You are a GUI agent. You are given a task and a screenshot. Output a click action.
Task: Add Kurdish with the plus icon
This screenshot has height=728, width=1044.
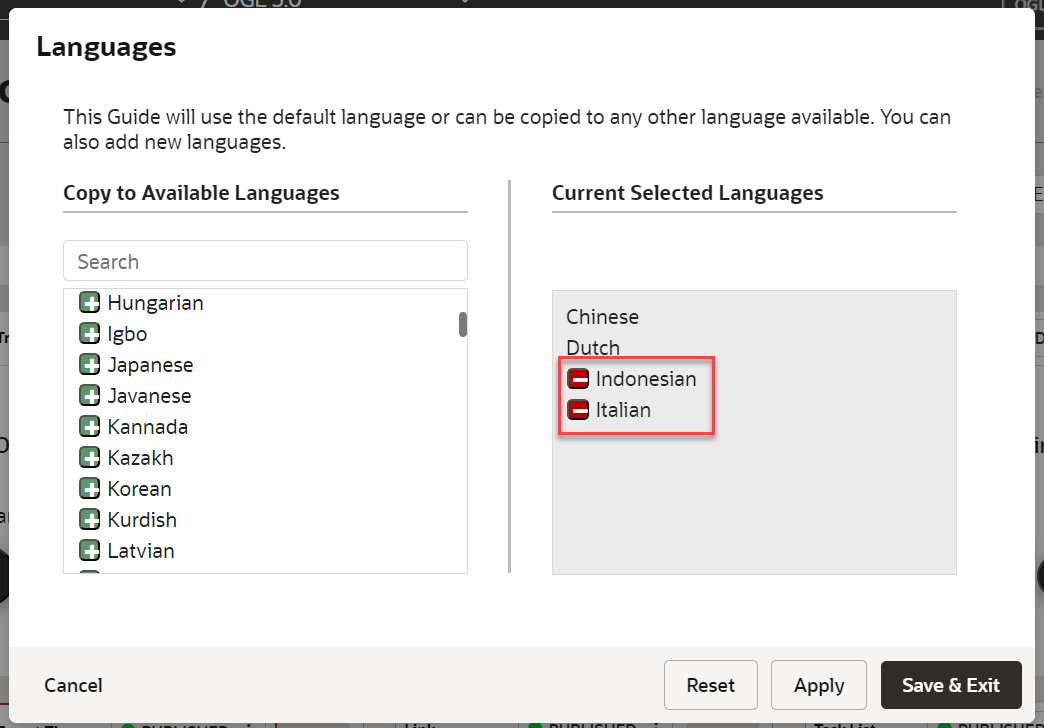[x=88, y=519]
